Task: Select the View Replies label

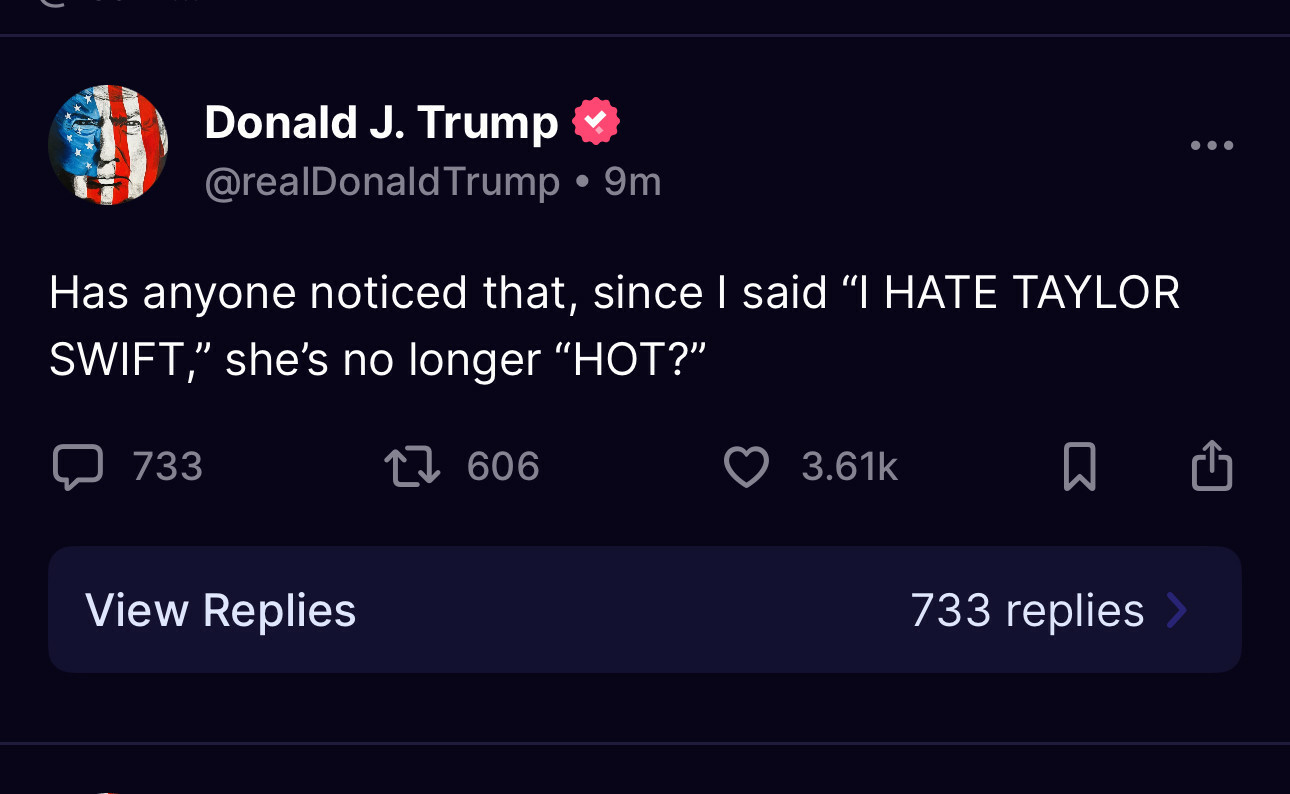Action: (x=220, y=610)
